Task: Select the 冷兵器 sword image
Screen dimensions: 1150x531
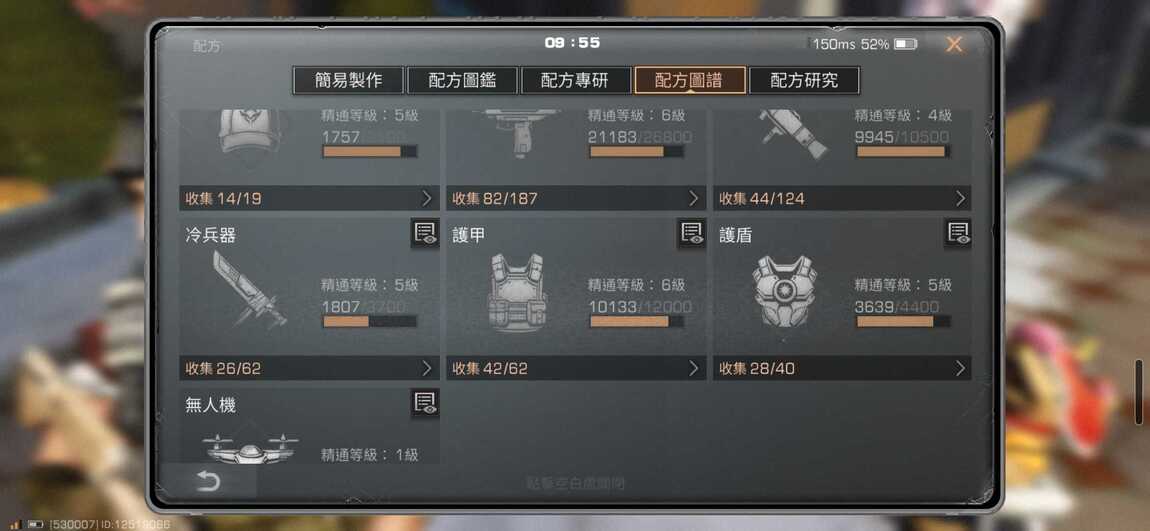Action: point(249,290)
